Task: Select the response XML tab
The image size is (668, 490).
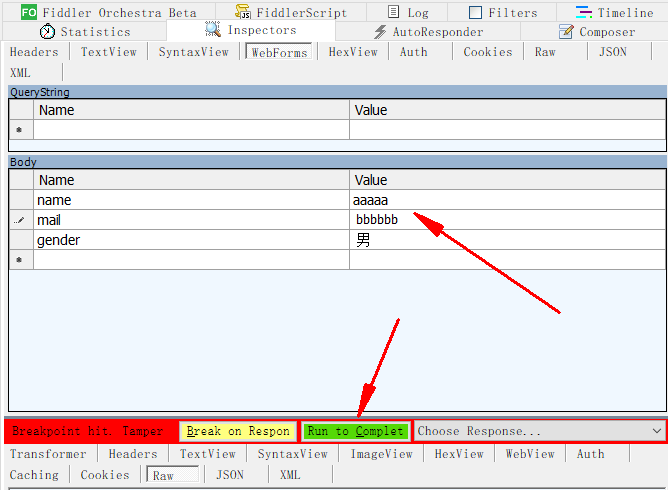Action: [x=290, y=475]
